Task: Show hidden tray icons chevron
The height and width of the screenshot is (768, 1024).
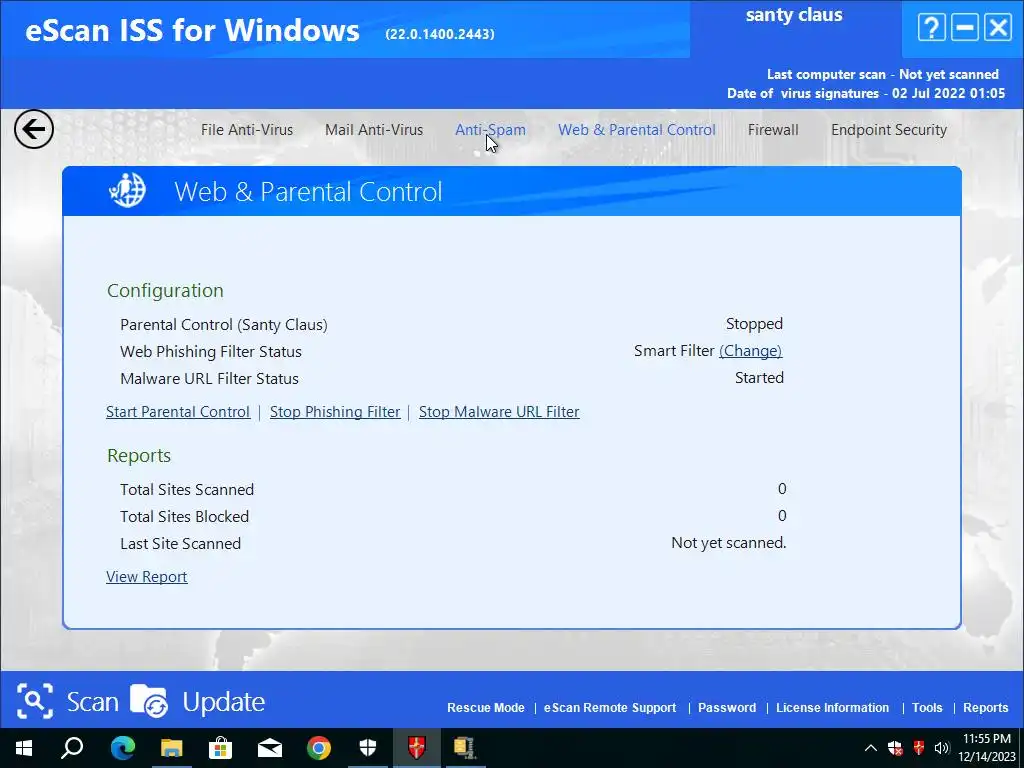Action: [871, 748]
